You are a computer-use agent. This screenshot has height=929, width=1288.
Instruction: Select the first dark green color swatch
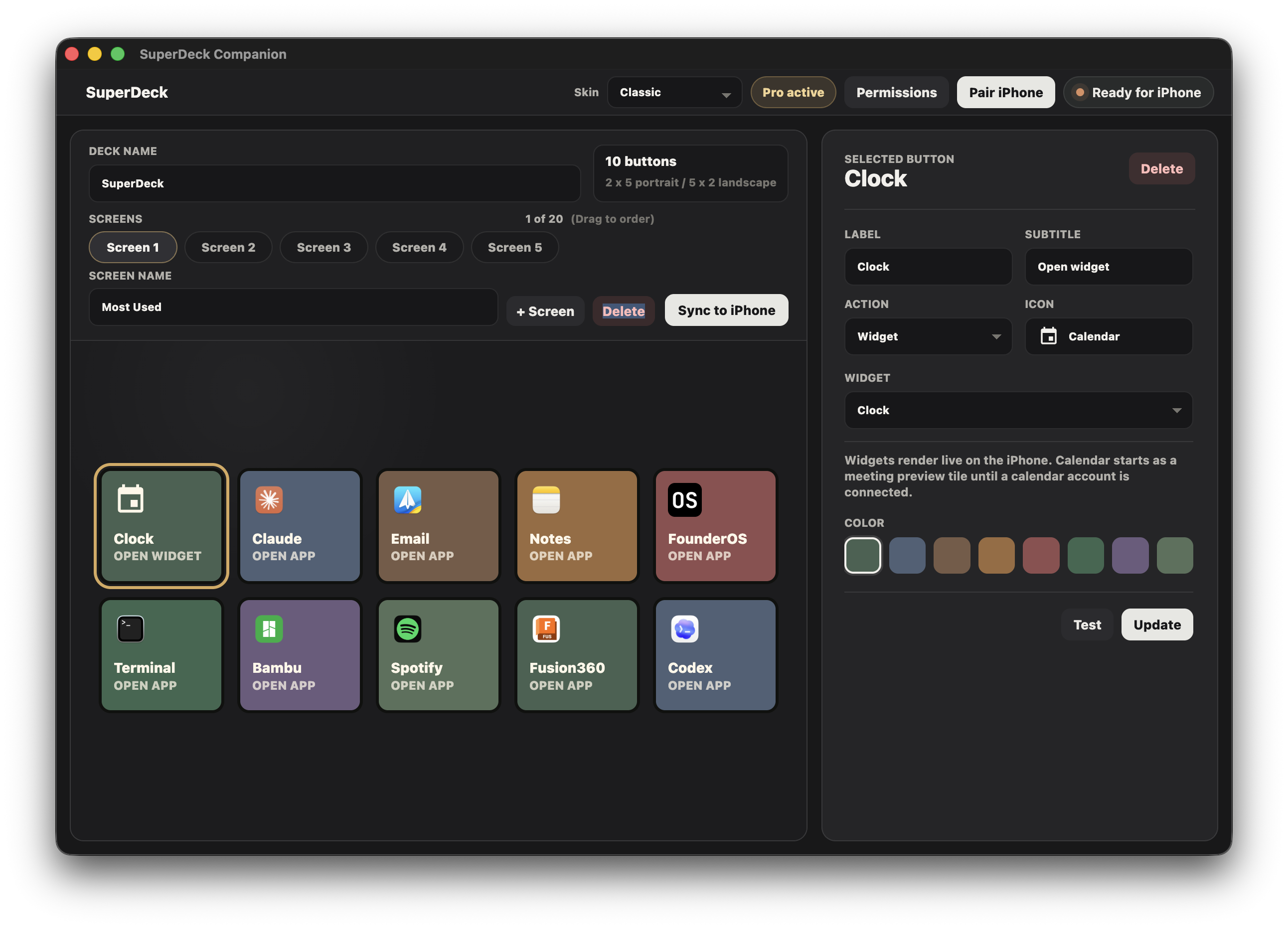(x=862, y=555)
